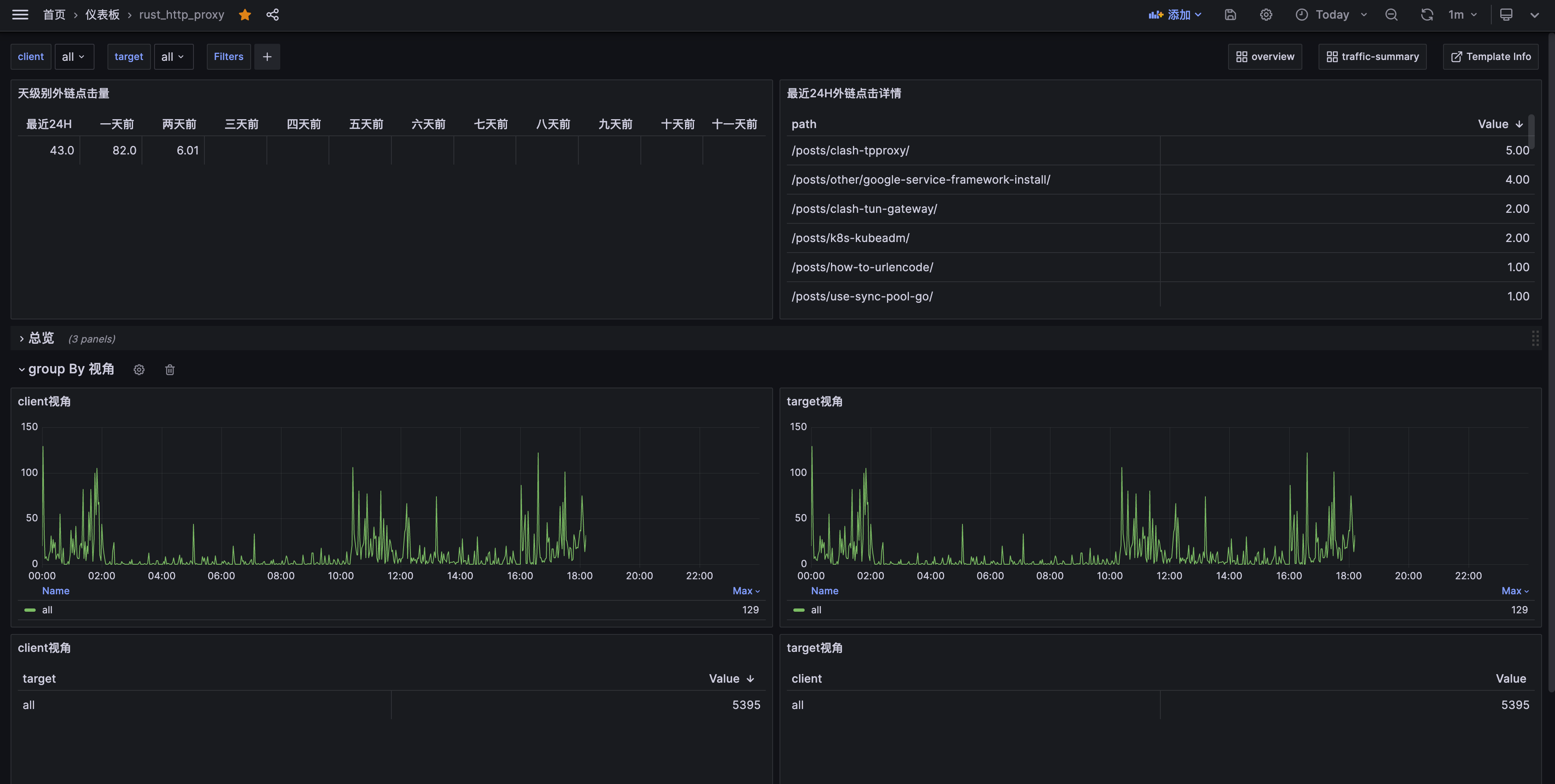Open the traffic-summary dashboard link
This screenshot has width=1555, height=784.
pos(1372,57)
